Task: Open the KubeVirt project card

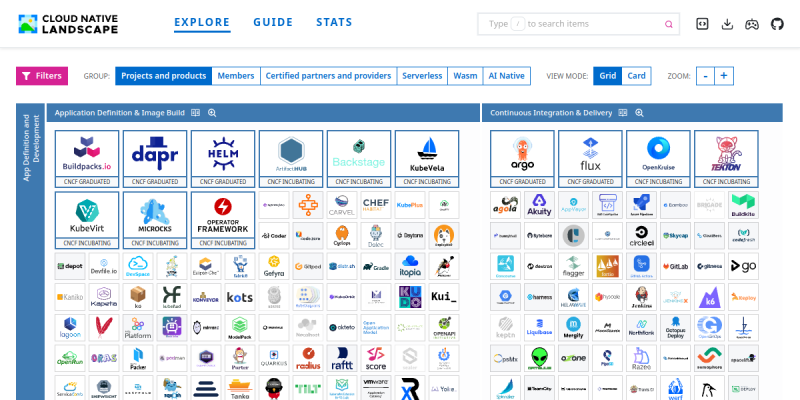Action: (x=87, y=220)
